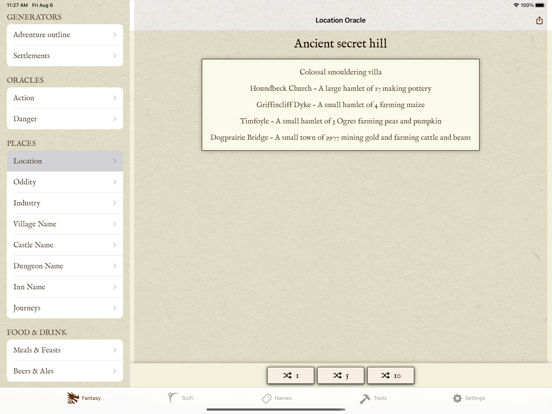Image resolution: width=552 pixels, height=414 pixels.
Task: Click the Location Oracle title
Action: coord(340,20)
